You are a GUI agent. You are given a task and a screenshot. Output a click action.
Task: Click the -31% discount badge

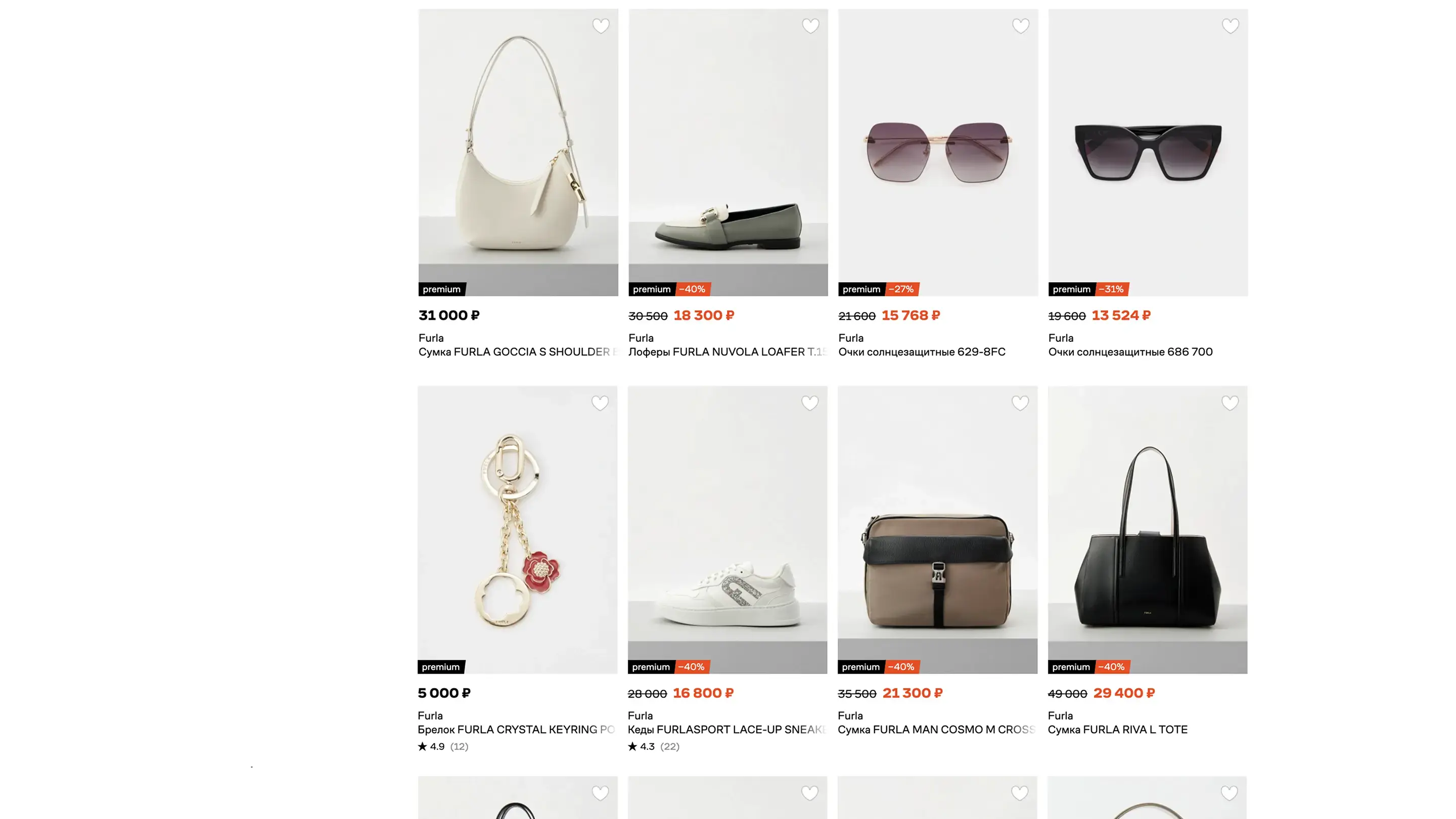[x=1111, y=289]
